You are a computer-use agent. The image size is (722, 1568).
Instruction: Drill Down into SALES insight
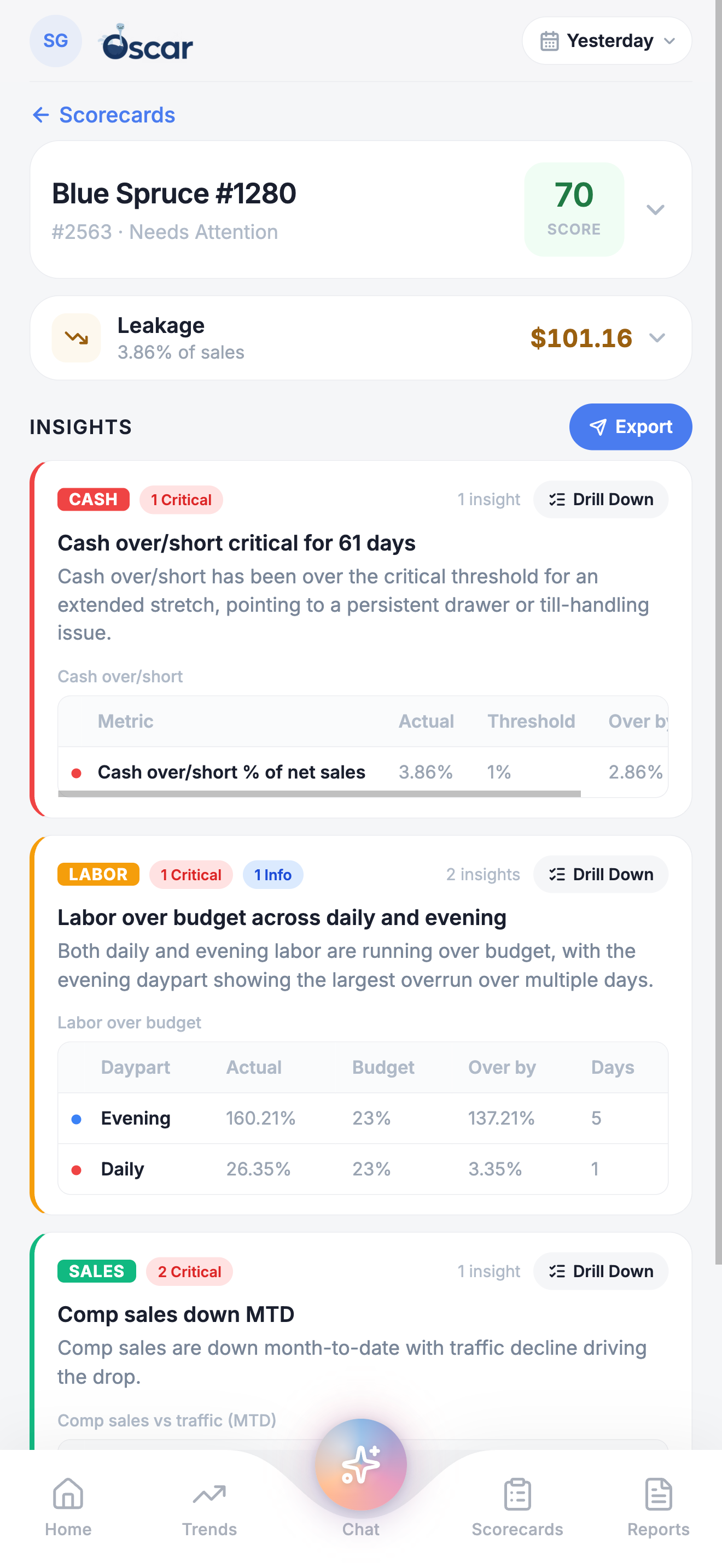coord(600,1272)
